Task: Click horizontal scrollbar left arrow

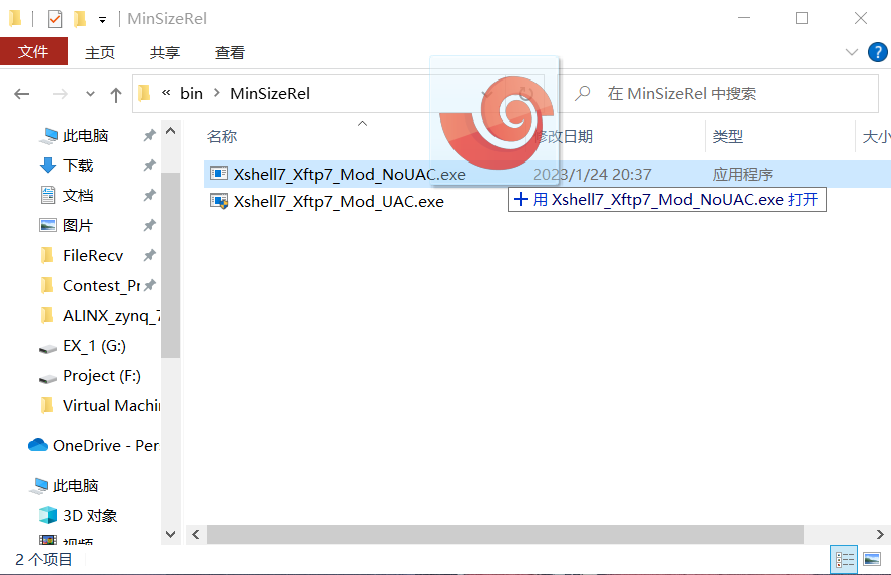Action: click(195, 535)
